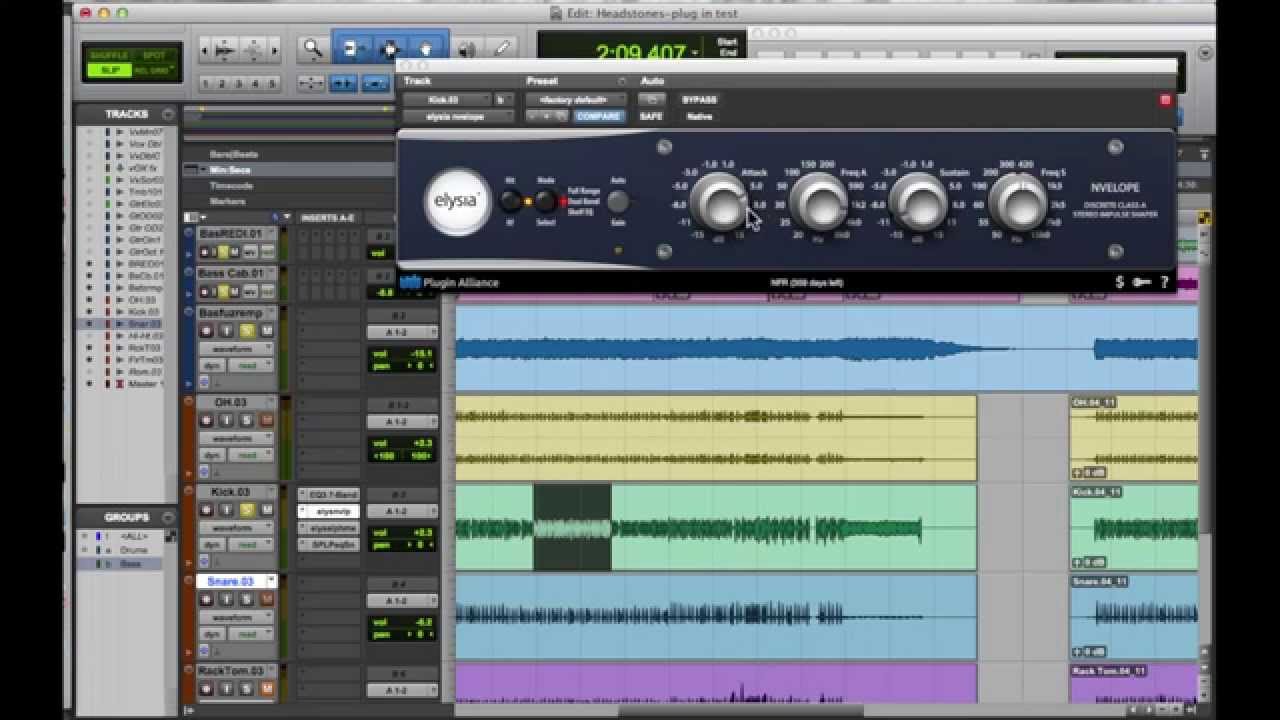Click the dyn button on the Kick.03 track
The height and width of the screenshot is (720, 1280).
coord(212,544)
